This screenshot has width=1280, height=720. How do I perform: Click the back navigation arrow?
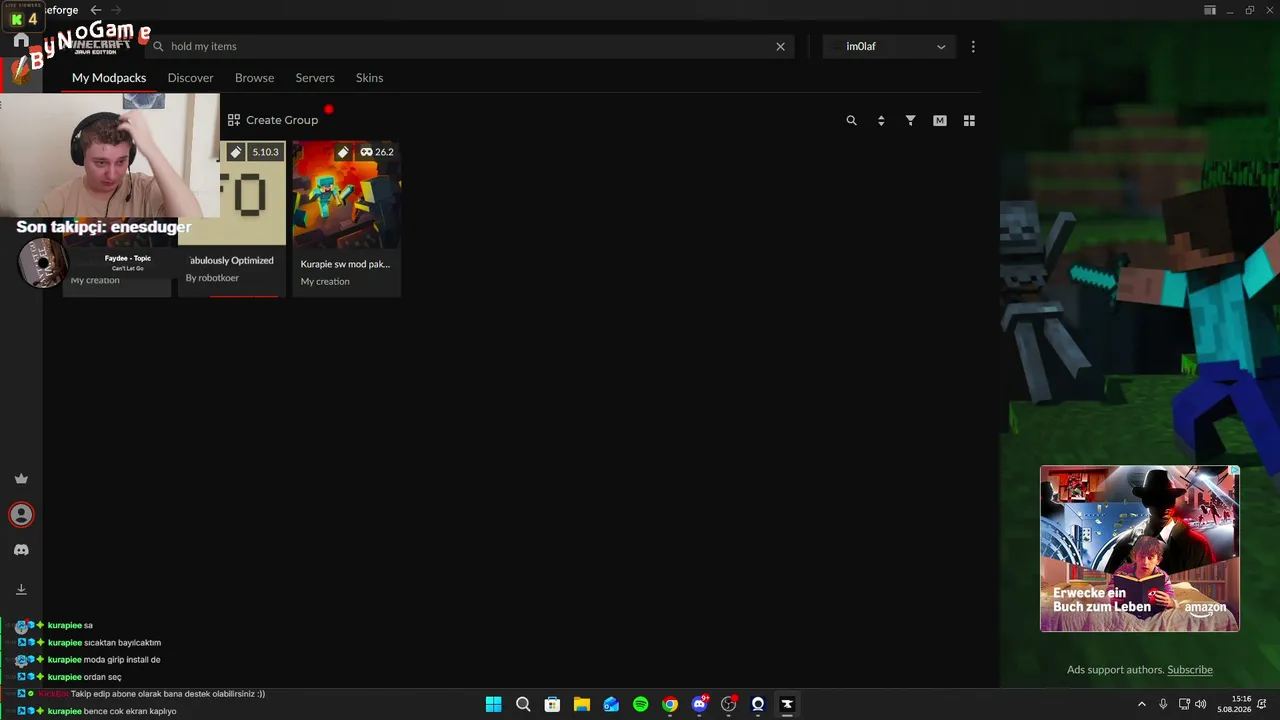point(96,10)
